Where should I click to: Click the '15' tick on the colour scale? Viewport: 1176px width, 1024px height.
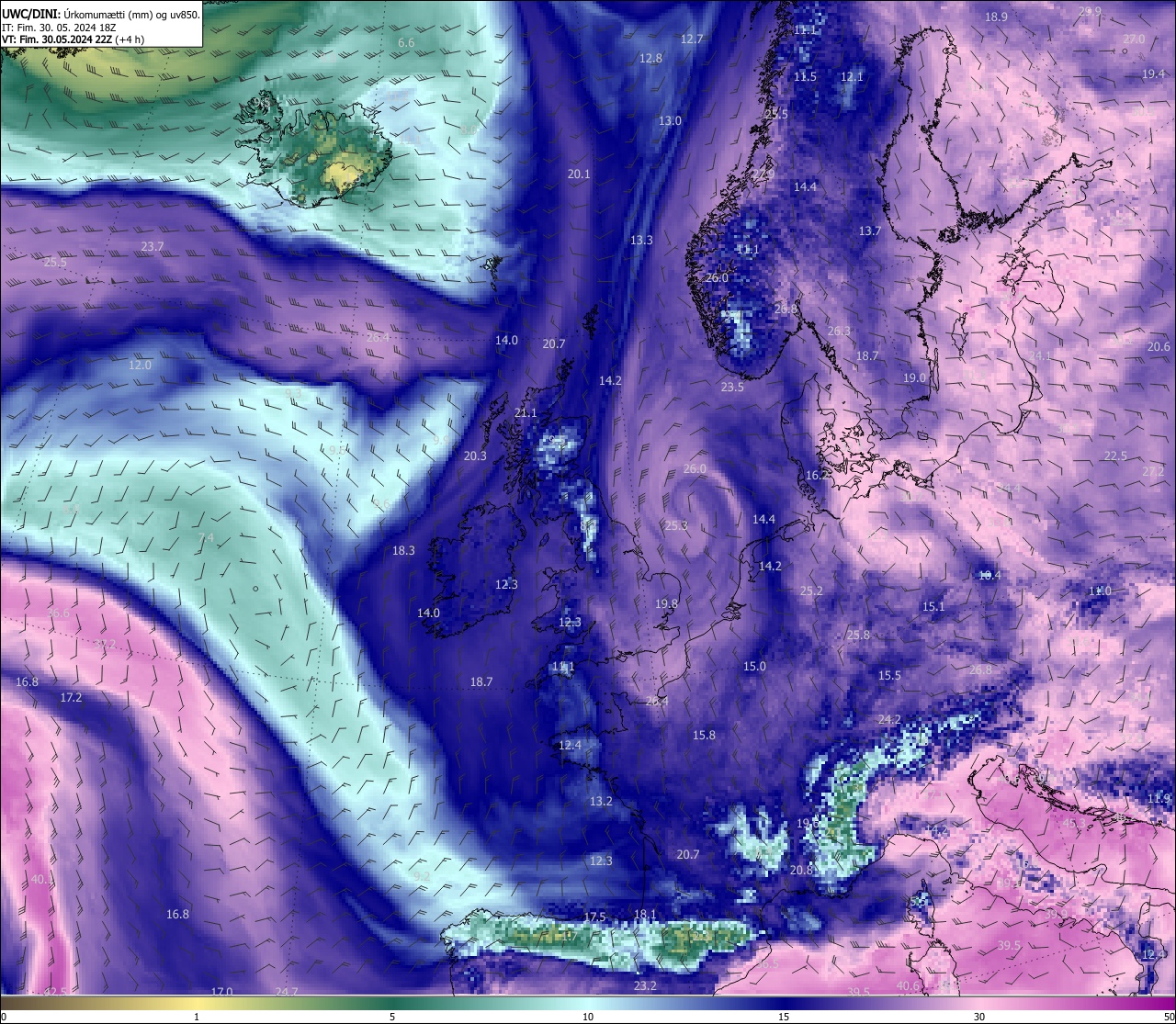pyautogui.click(x=784, y=1017)
